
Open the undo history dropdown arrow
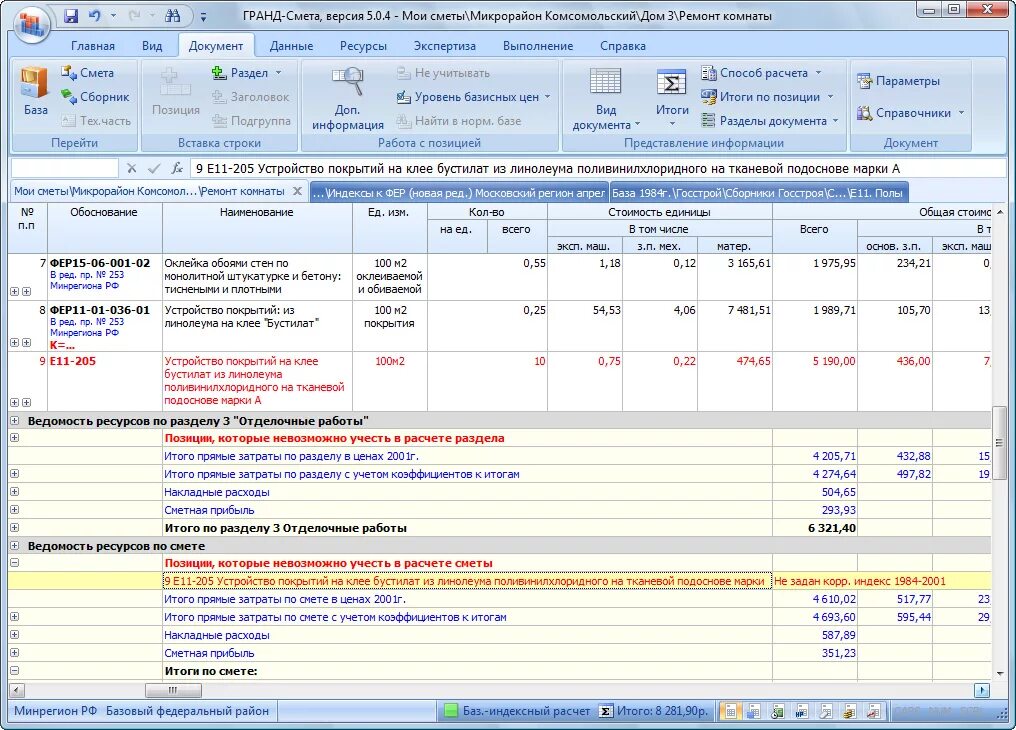tap(113, 16)
